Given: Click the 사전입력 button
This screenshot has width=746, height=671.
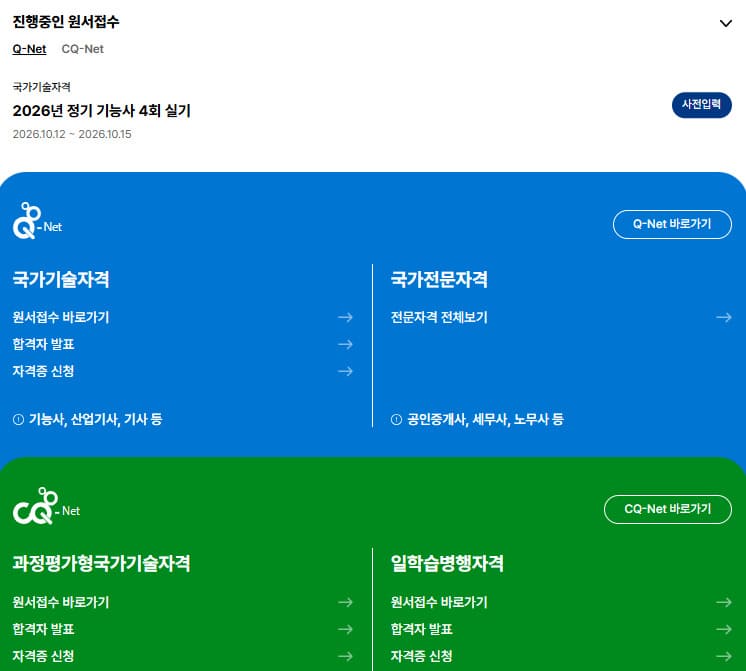Looking at the screenshot, I should tap(701, 105).
